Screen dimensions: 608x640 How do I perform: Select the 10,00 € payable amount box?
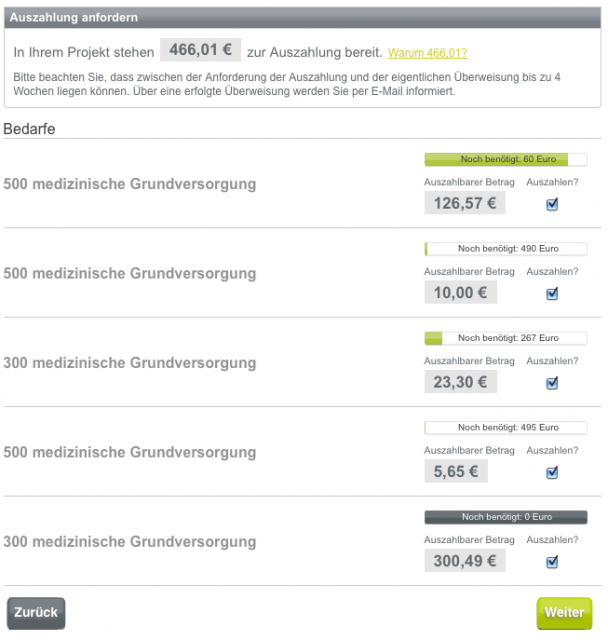pos(465,293)
